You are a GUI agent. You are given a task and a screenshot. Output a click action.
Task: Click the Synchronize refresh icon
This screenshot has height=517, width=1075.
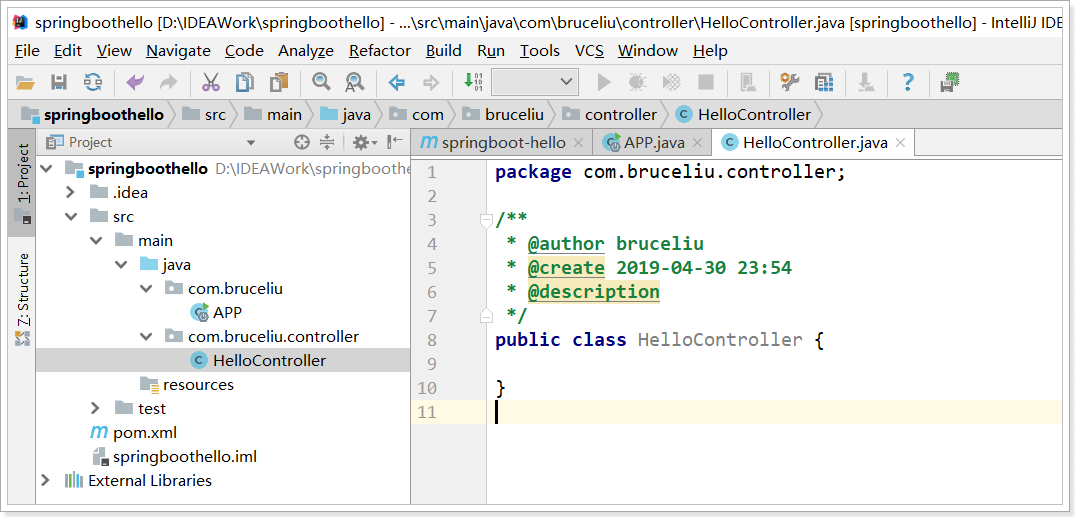pos(93,83)
